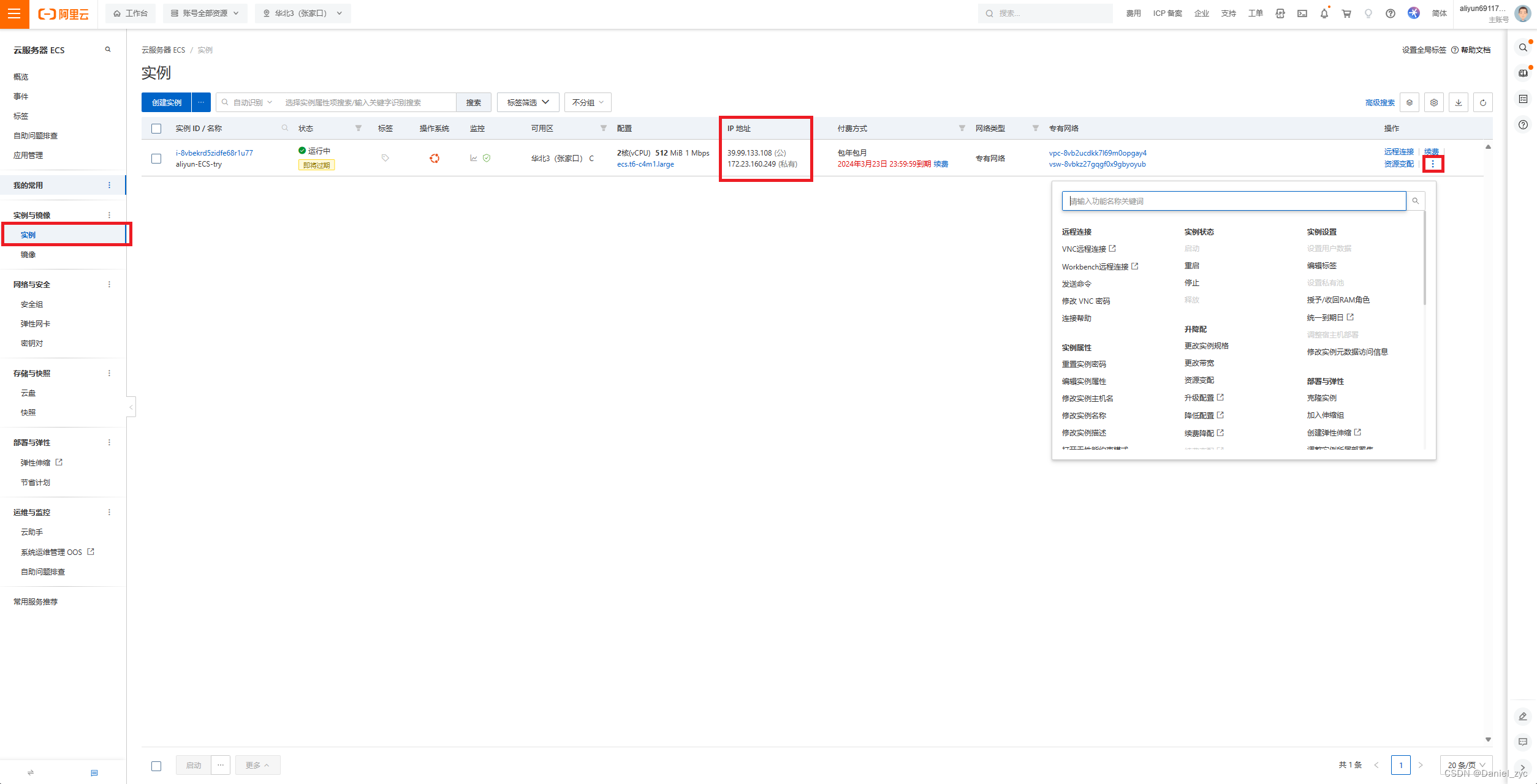Open 镜像 in the left sidebar

pyautogui.click(x=28, y=255)
